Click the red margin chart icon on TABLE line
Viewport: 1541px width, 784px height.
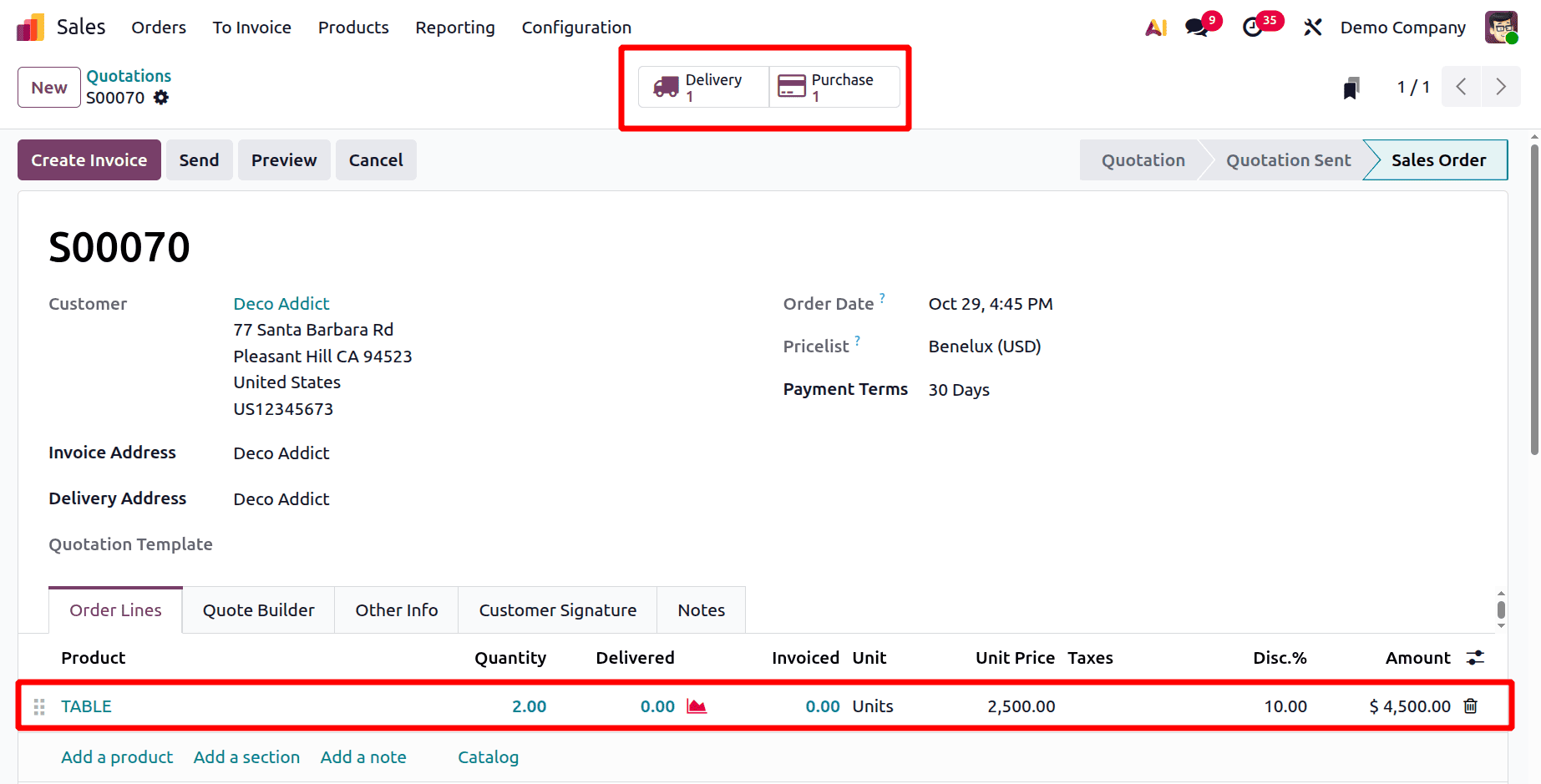[x=696, y=706]
